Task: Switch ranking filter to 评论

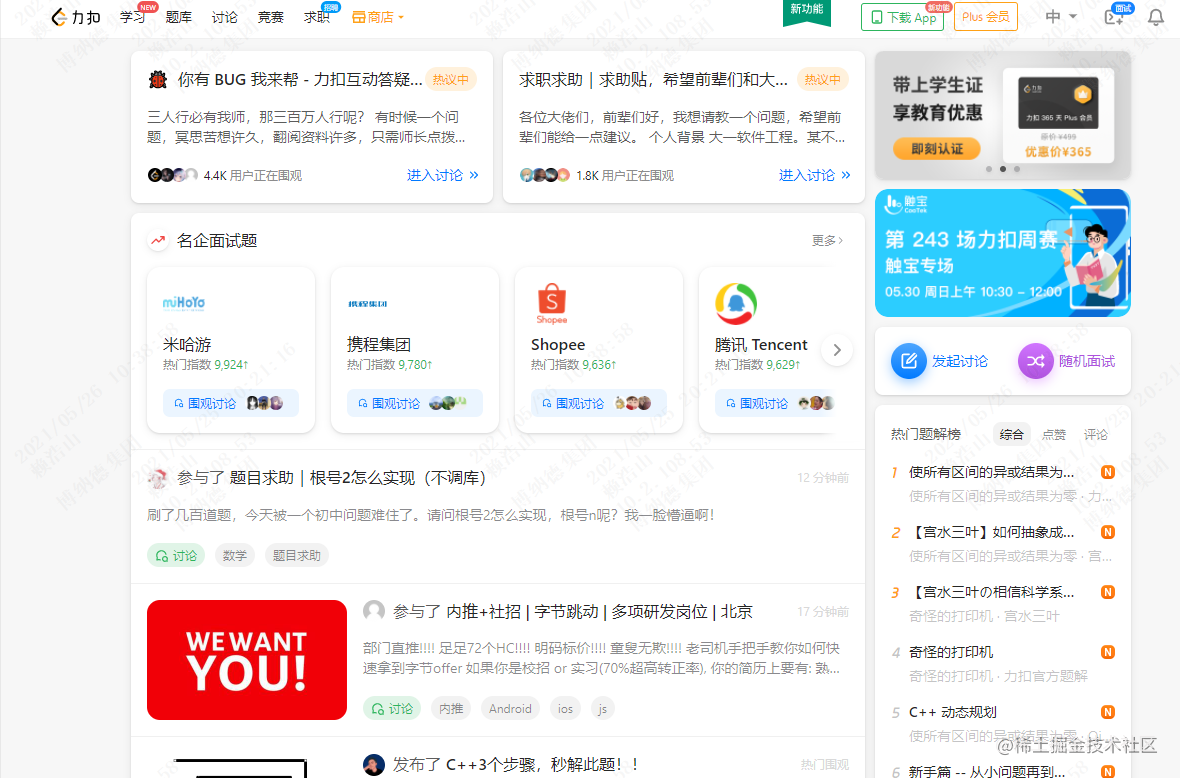Action: tap(1096, 434)
